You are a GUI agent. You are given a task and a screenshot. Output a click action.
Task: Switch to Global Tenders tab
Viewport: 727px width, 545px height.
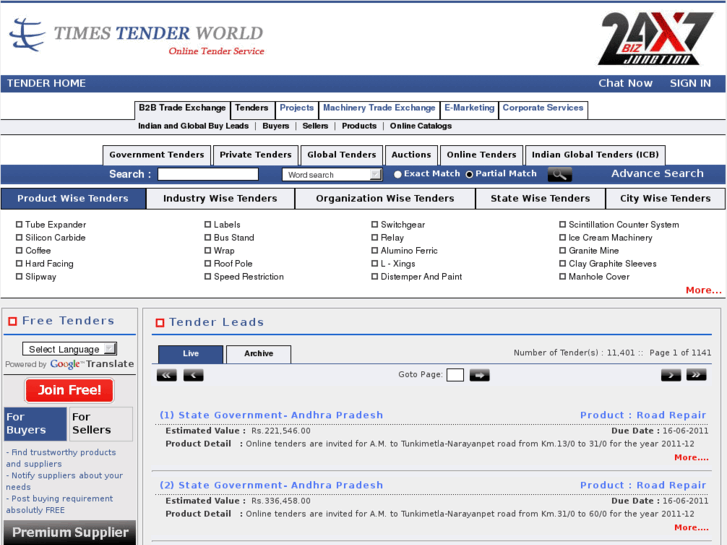(342, 155)
